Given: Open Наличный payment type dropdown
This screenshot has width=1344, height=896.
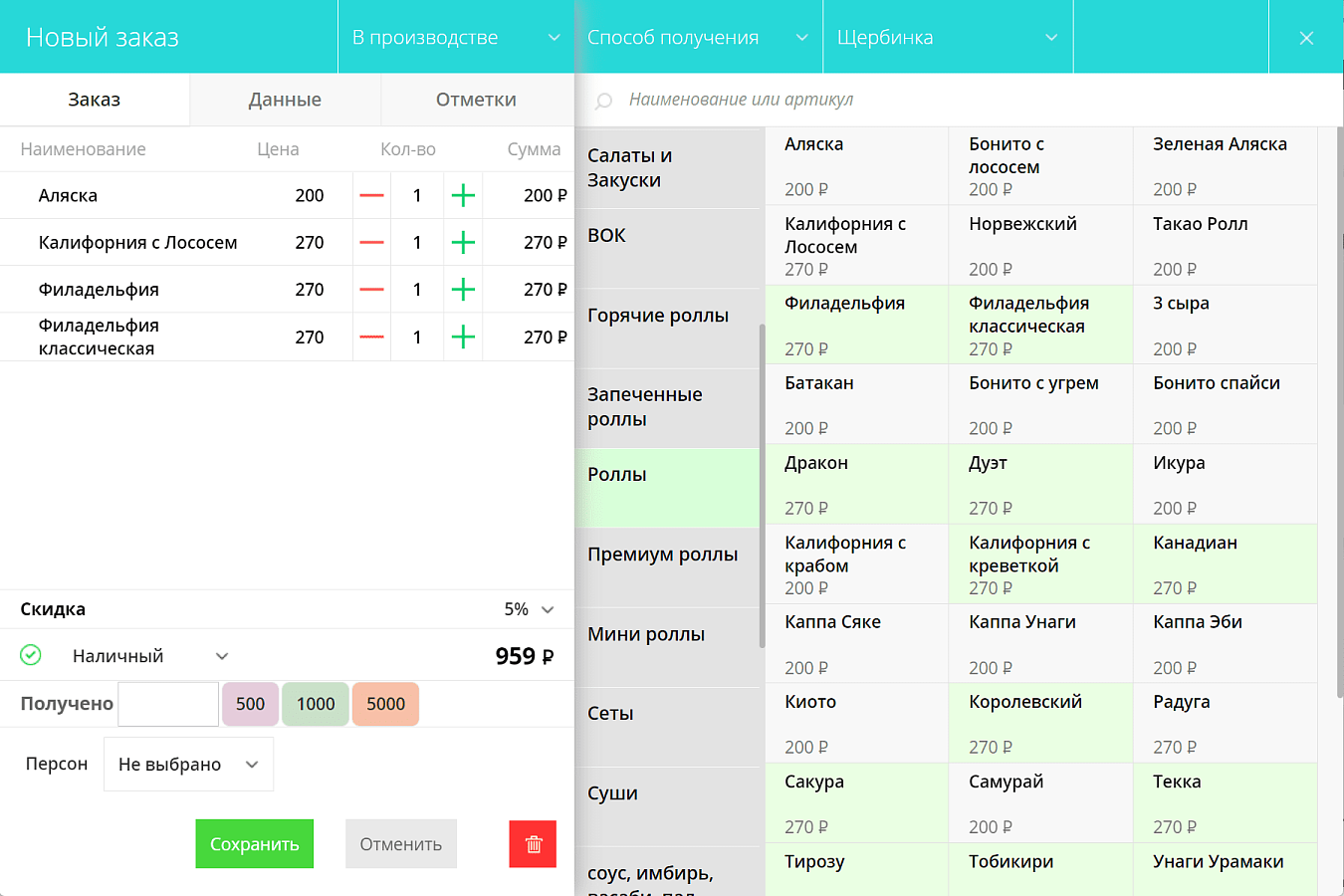Looking at the screenshot, I should click(x=149, y=656).
